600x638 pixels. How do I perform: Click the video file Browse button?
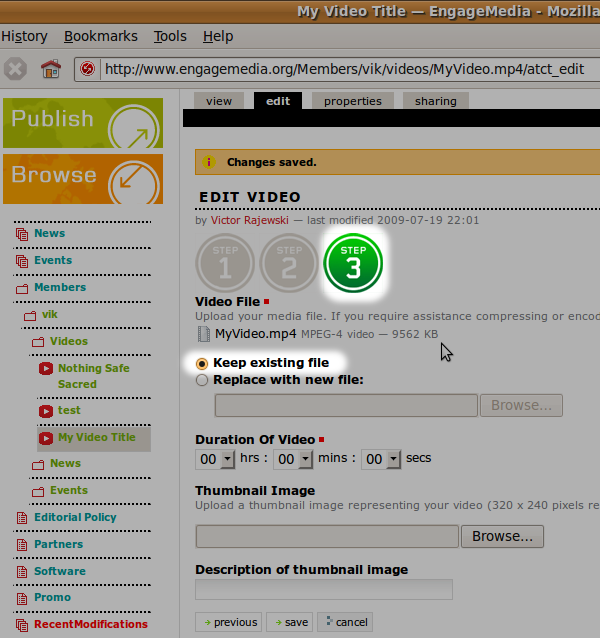[x=521, y=405]
